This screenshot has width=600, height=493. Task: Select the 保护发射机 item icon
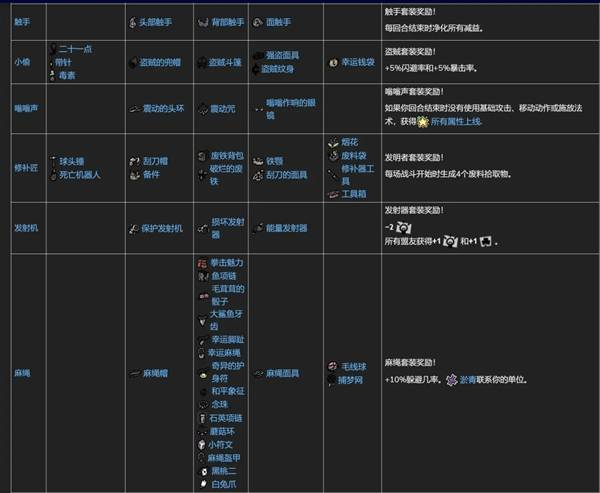tap(132, 229)
